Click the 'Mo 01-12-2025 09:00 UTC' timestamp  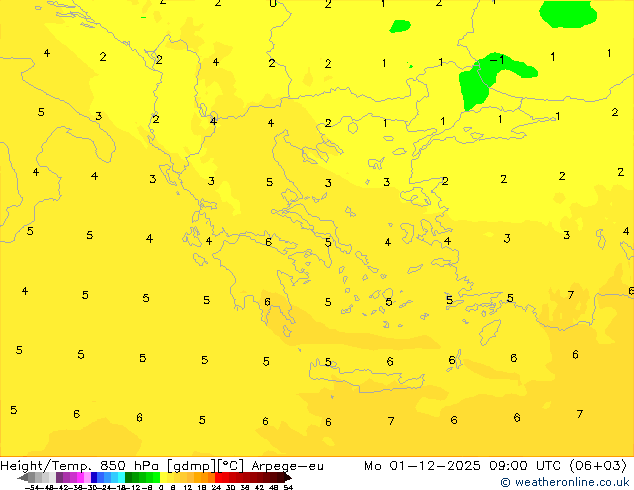[462, 465]
